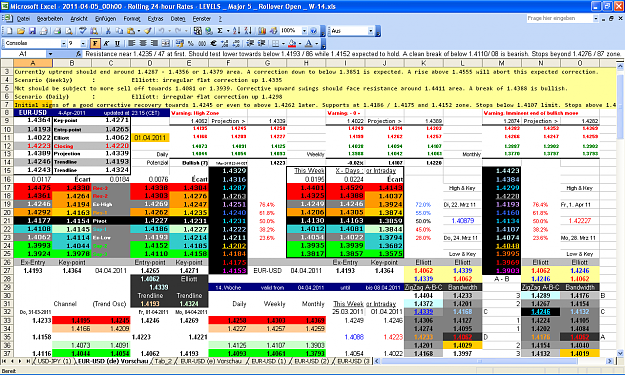This screenshot has height=375, width=625.
Task: Apply the Fill Color bucket swatch
Action: [292, 43]
